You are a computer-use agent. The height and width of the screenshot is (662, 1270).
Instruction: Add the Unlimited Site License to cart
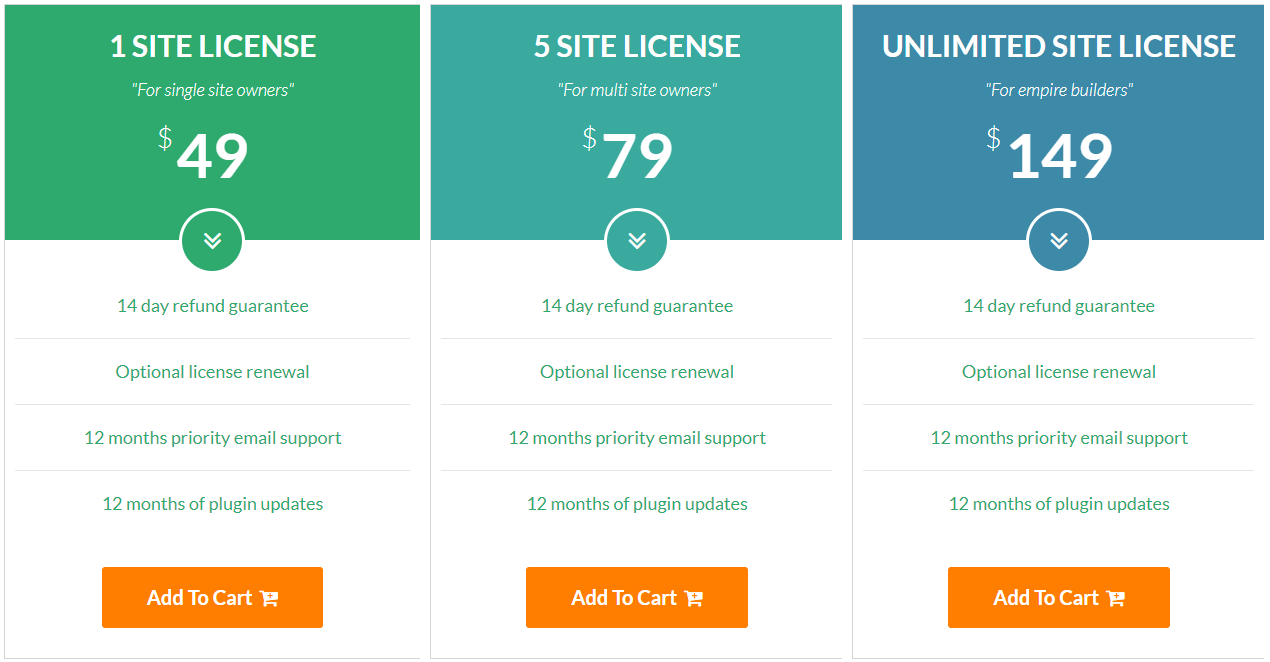click(x=1058, y=597)
